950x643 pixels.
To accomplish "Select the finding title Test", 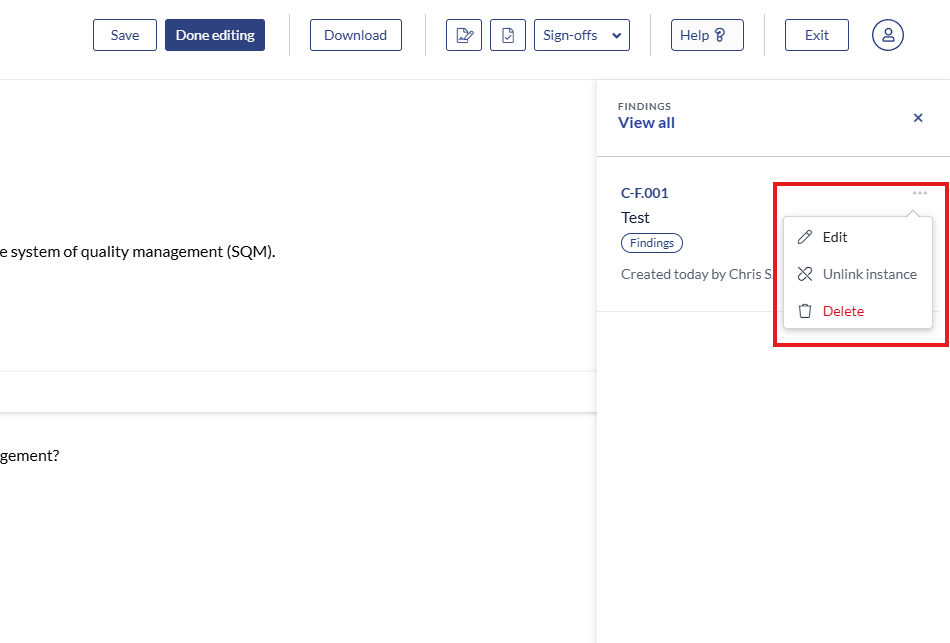I will click(x=635, y=217).
